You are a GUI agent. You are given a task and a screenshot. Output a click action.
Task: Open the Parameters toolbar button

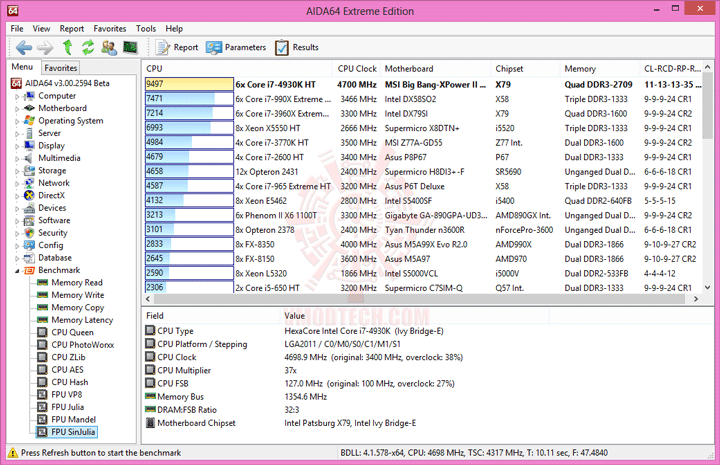pos(236,47)
